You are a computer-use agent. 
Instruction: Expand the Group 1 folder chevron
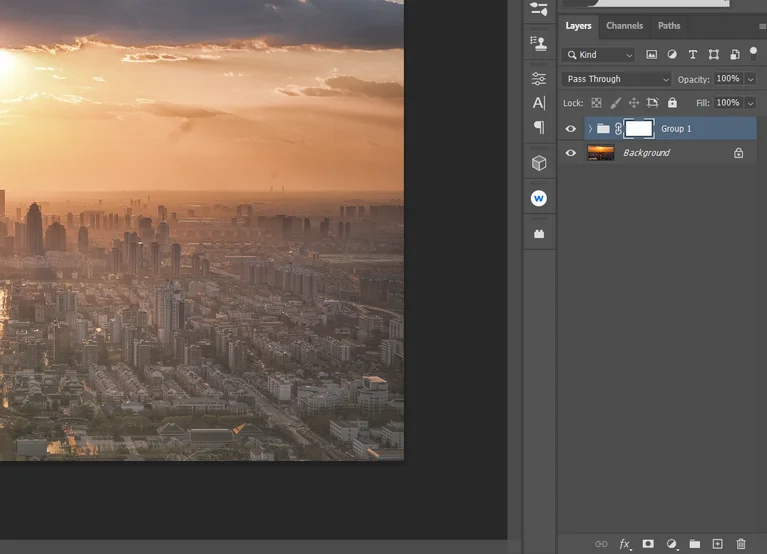tap(590, 129)
